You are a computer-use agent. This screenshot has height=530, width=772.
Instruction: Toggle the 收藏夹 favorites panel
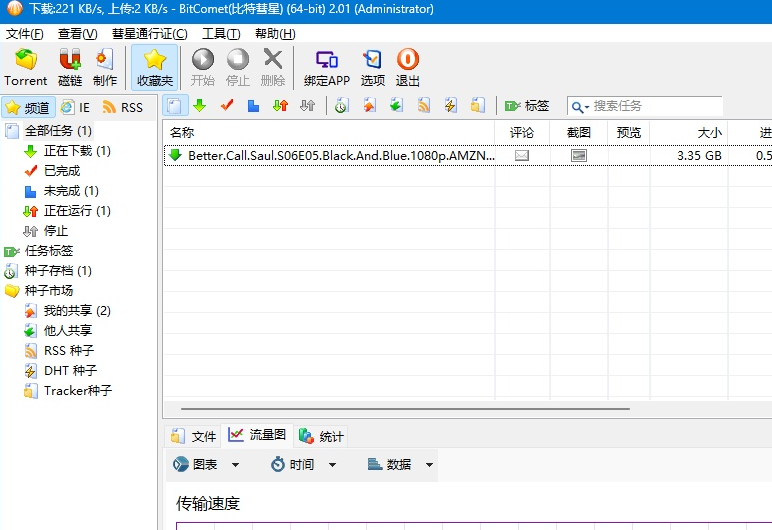point(155,67)
